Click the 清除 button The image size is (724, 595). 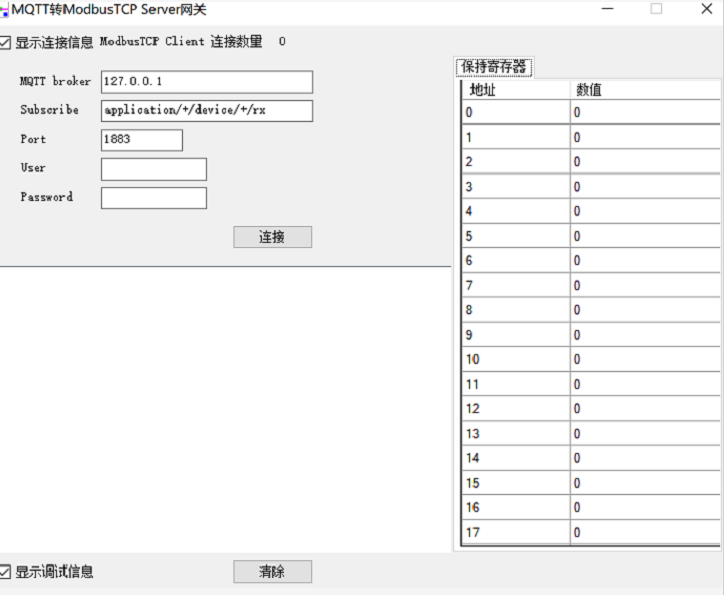click(x=272, y=571)
